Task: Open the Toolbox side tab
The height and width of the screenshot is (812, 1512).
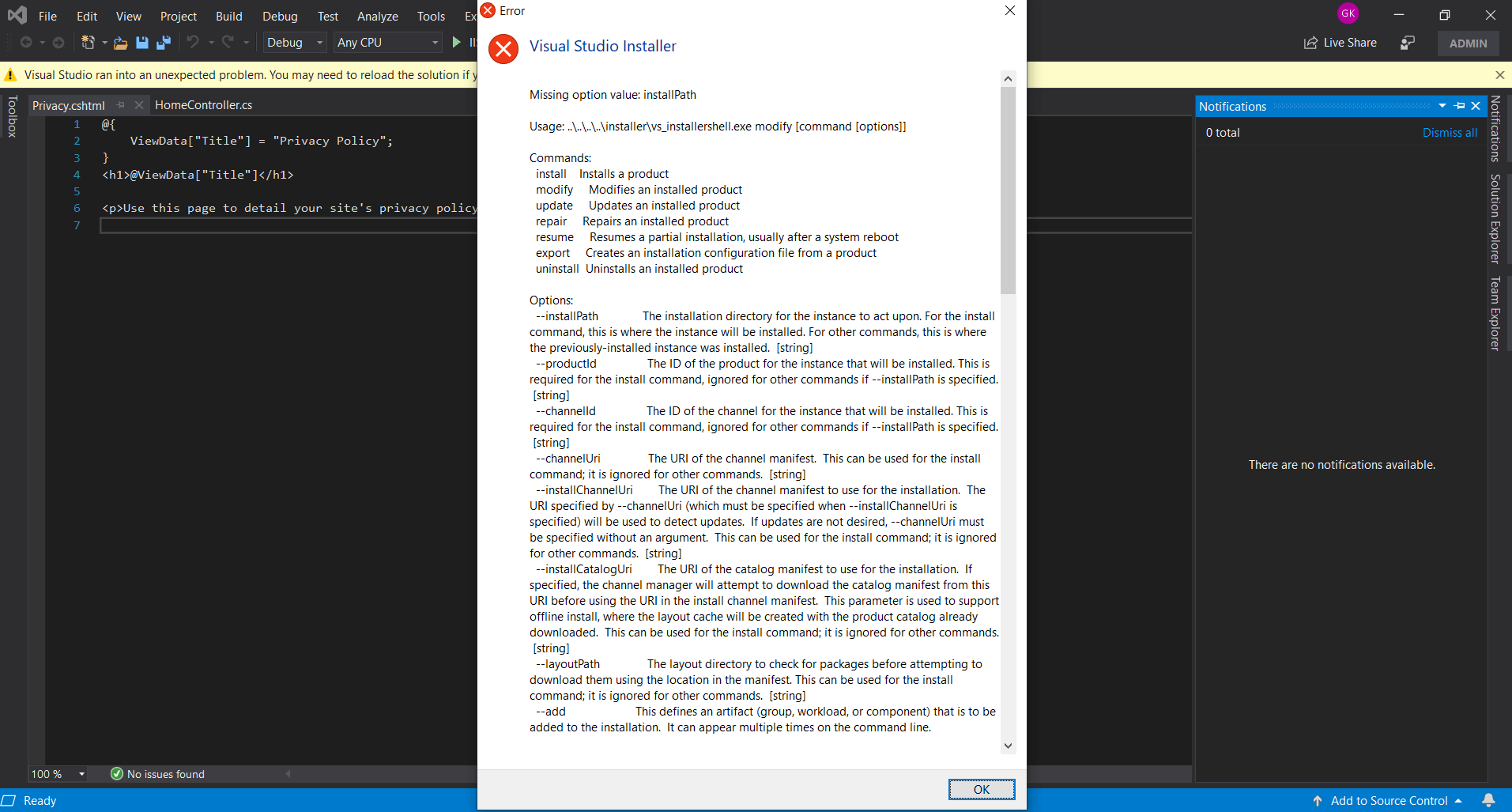Action: pos(12,116)
